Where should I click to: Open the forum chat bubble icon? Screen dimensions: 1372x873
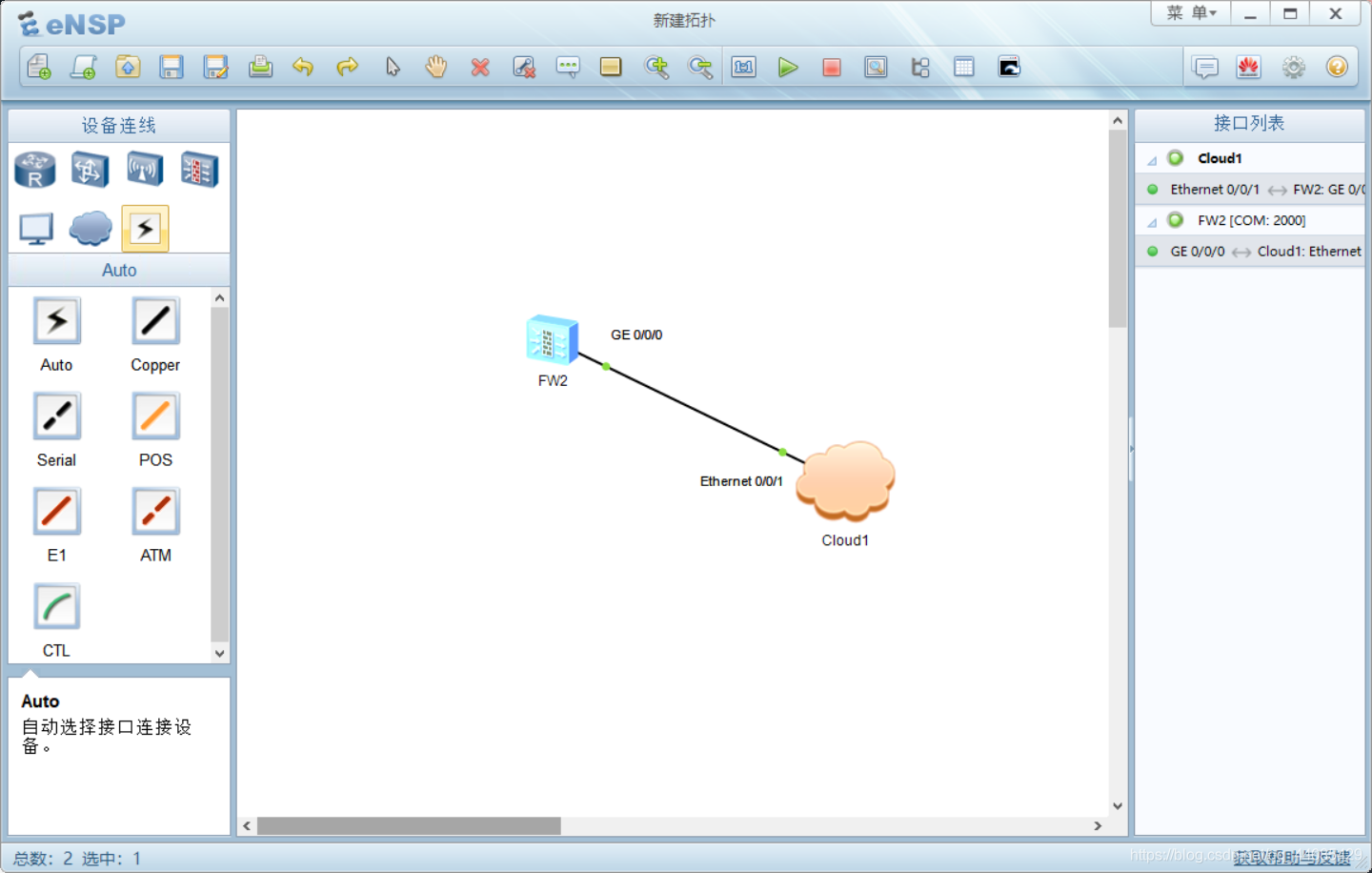[1206, 67]
